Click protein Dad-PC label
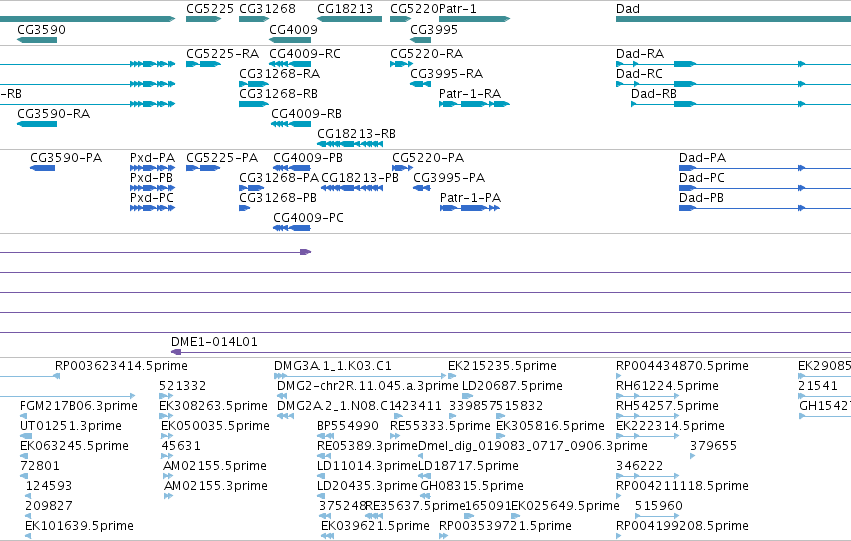 click(702, 178)
